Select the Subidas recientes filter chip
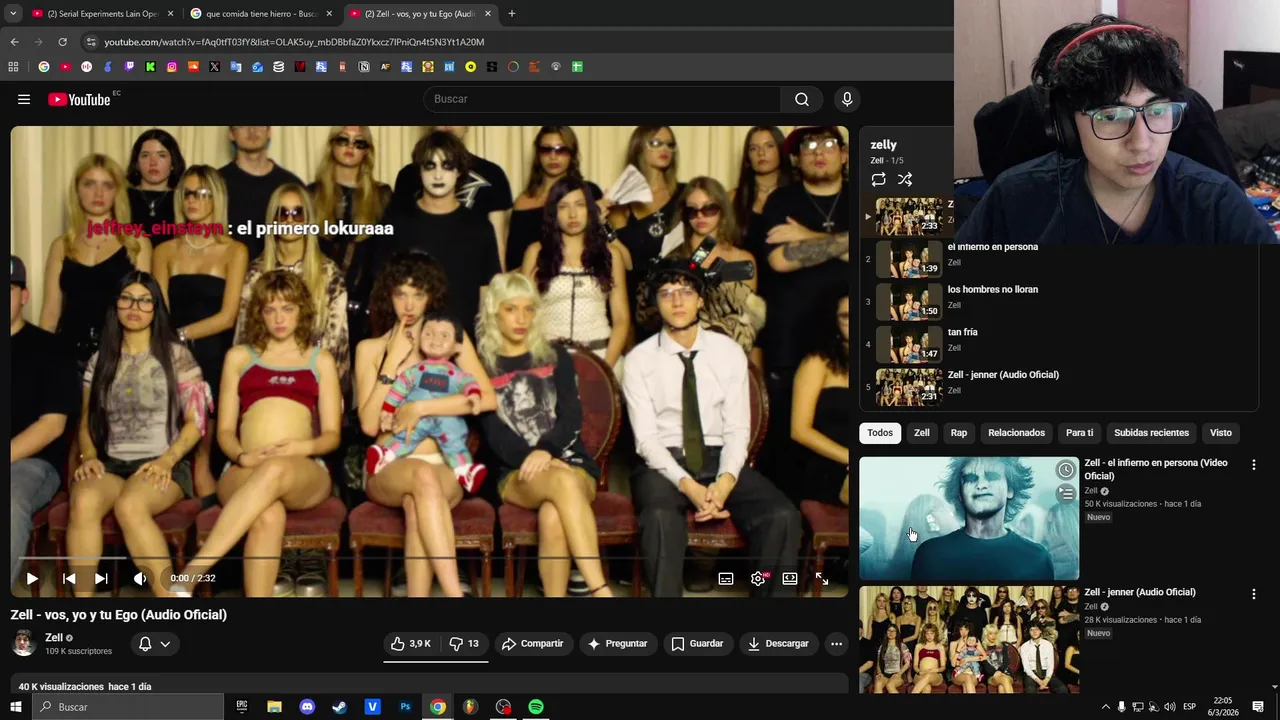The height and width of the screenshot is (720, 1280). tap(1151, 433)
